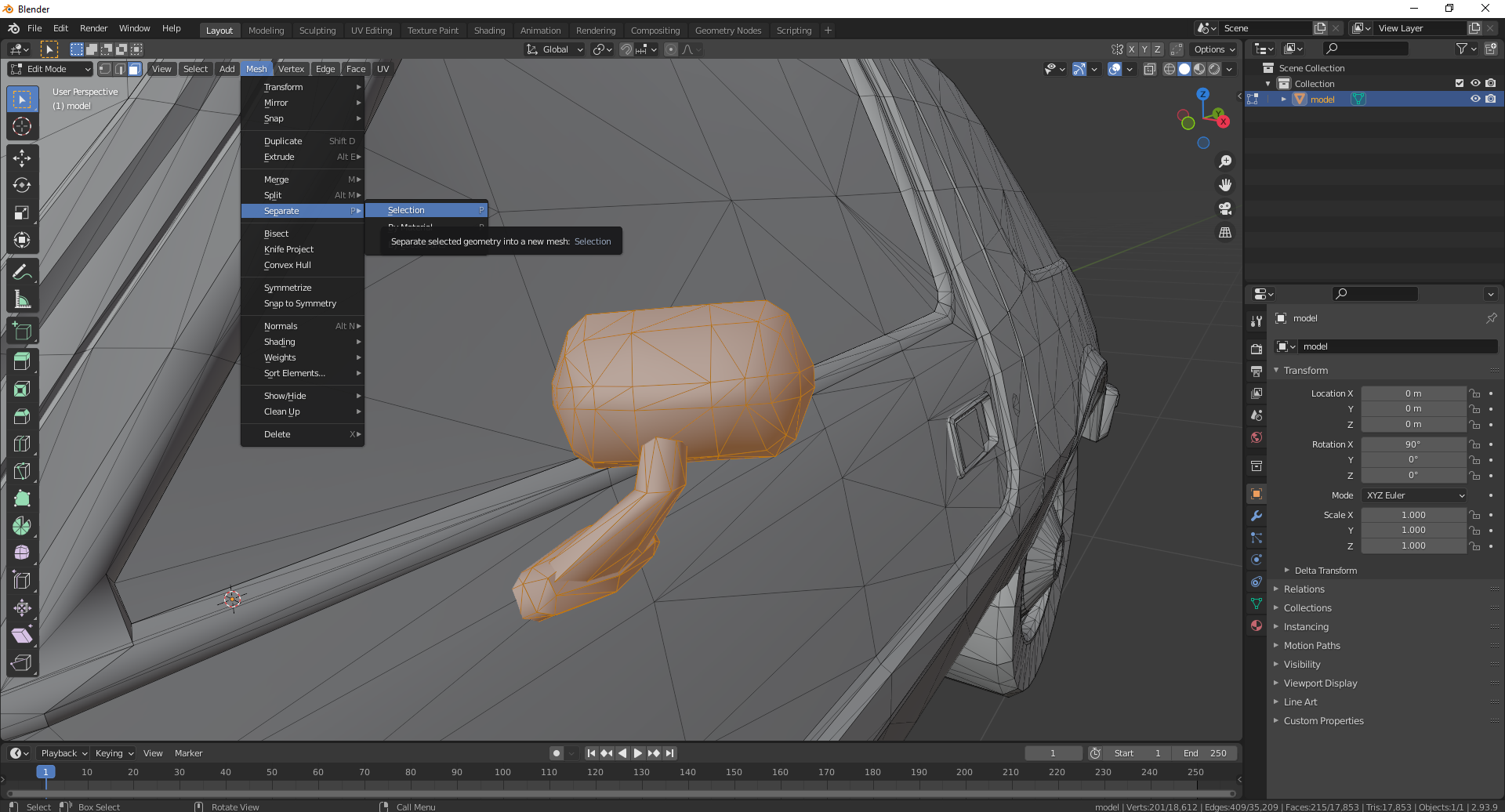Click the End frame field
This screenshot has width=1505, height=812.
point(1206,753)
